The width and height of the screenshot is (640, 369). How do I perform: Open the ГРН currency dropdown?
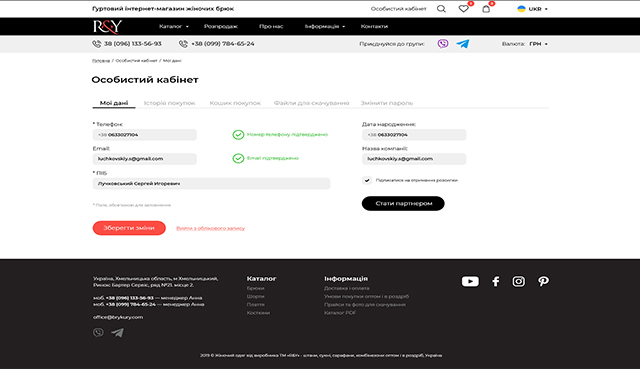[x=538, y=44]
